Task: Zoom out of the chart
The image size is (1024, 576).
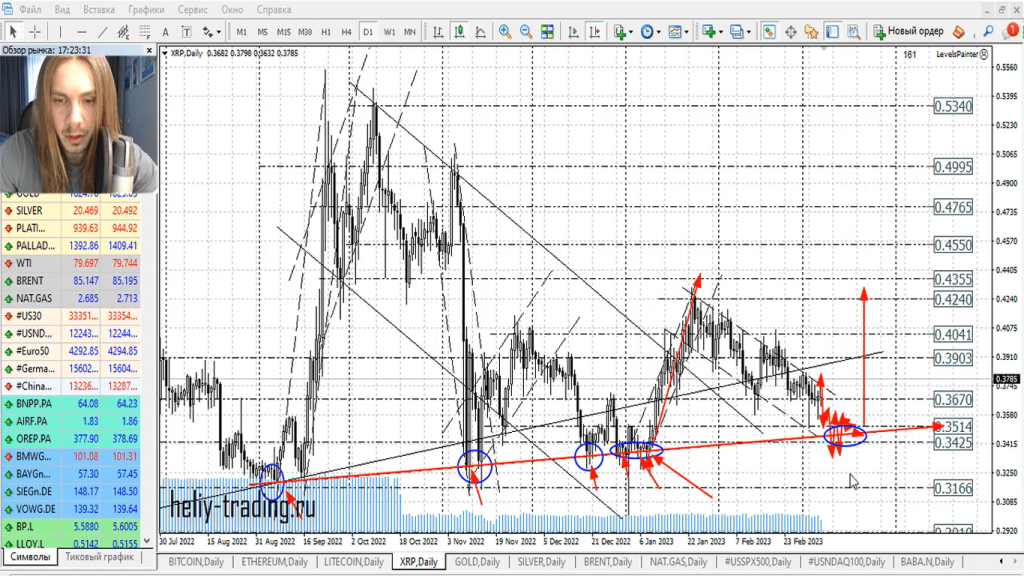Action: [526, 32]
